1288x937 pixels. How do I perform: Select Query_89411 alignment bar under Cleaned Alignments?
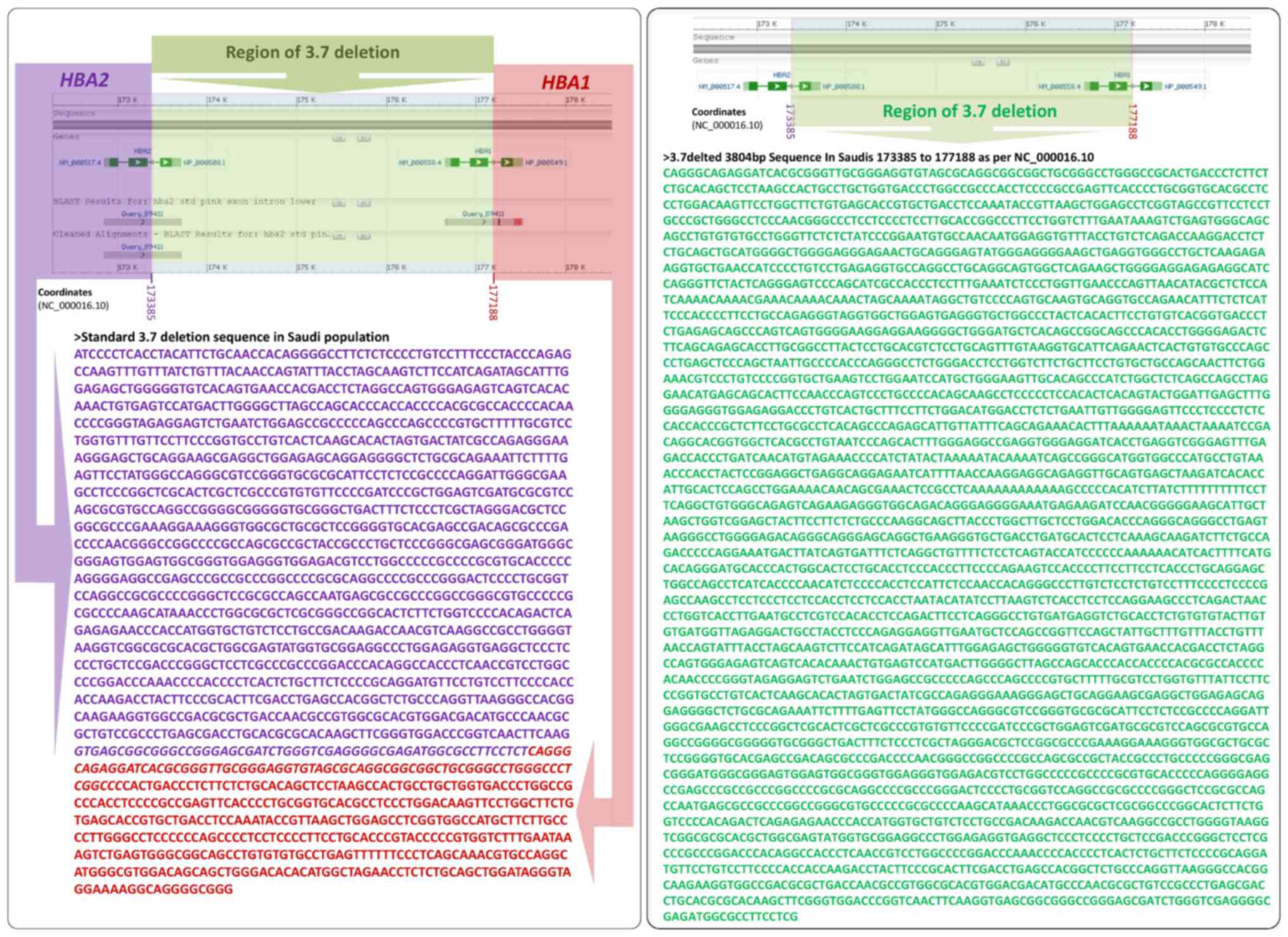pos(143,255)
